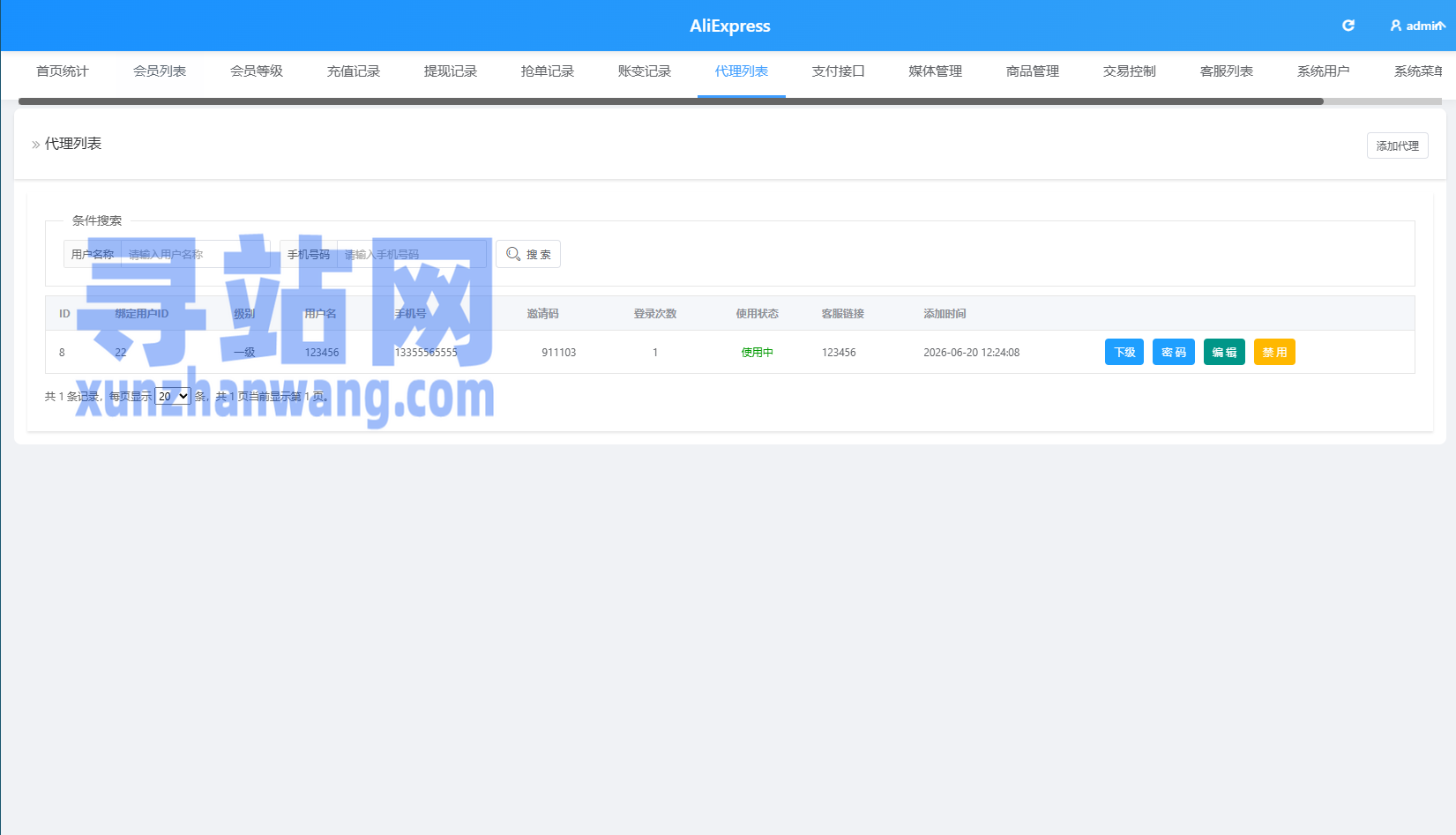This screenshot has height=835, width=1456.
Task: Click the magnifier search button
Action: [528, 254]
